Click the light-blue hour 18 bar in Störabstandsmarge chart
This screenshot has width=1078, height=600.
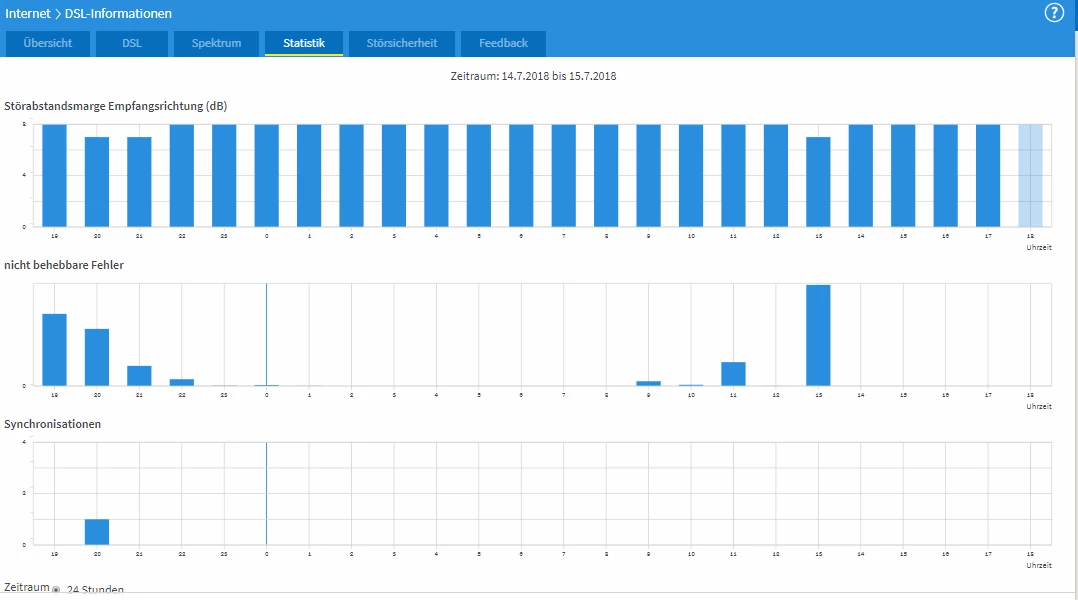click(x=1031, y=175)
